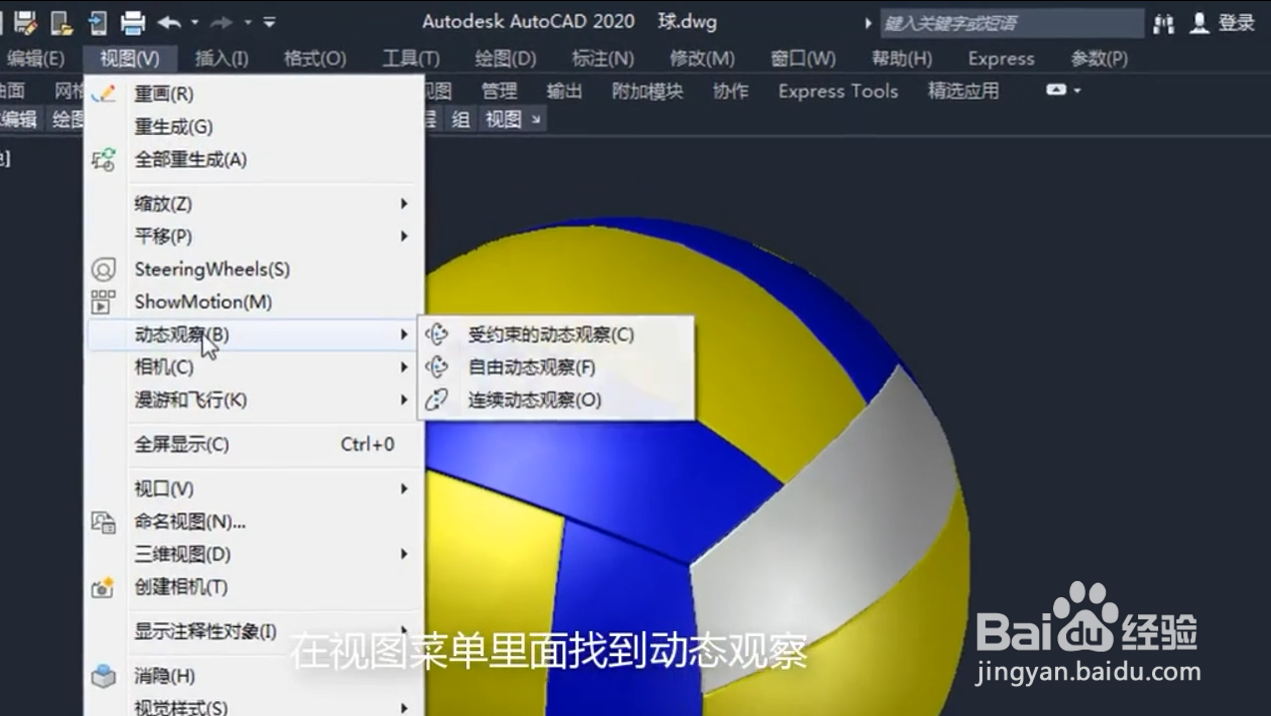Switch to the 管理 ribbon tab
Screen dimensions: 1271x716
[x=499, y=91]
